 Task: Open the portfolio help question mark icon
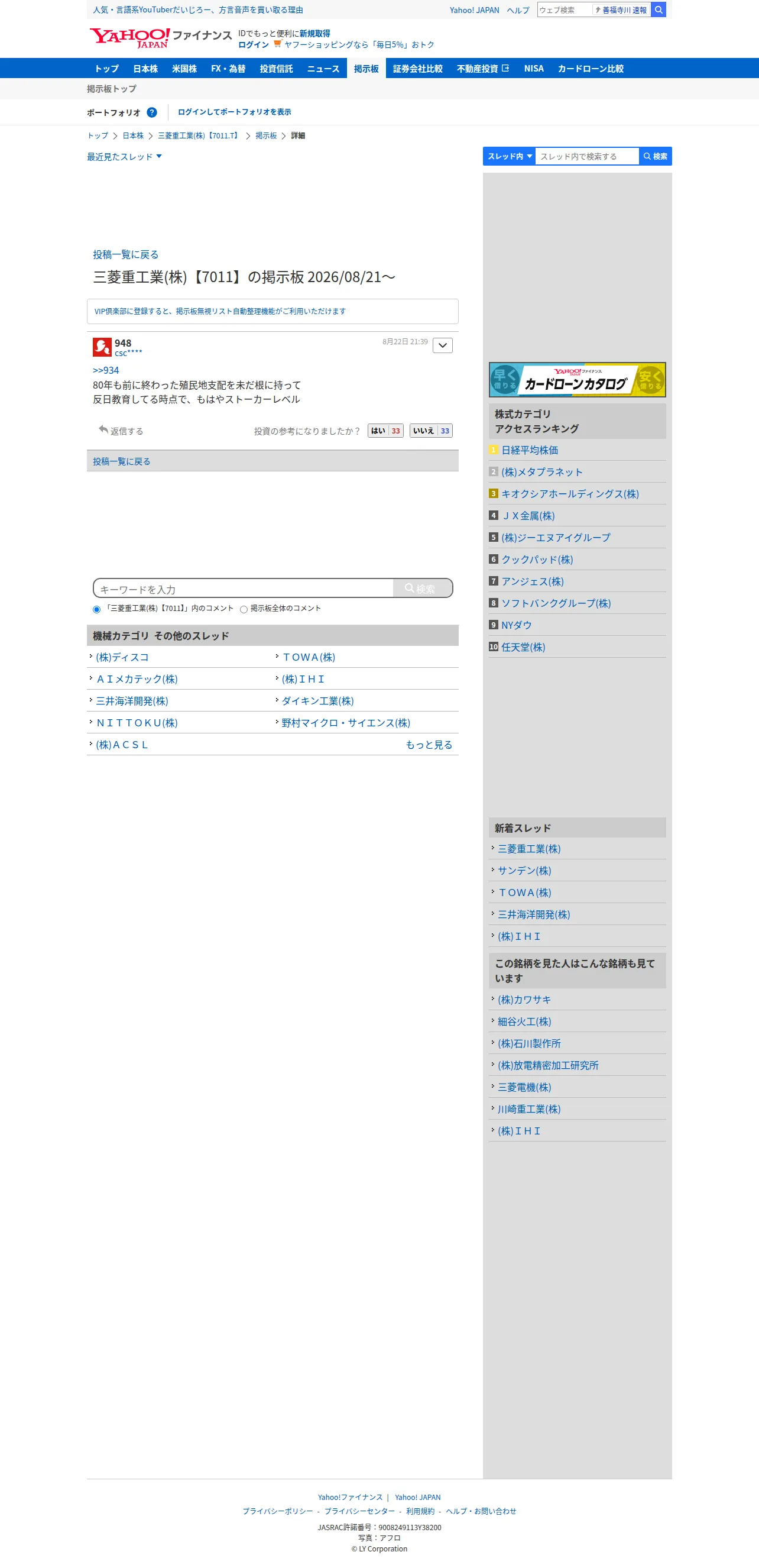[x=152, y=112]
